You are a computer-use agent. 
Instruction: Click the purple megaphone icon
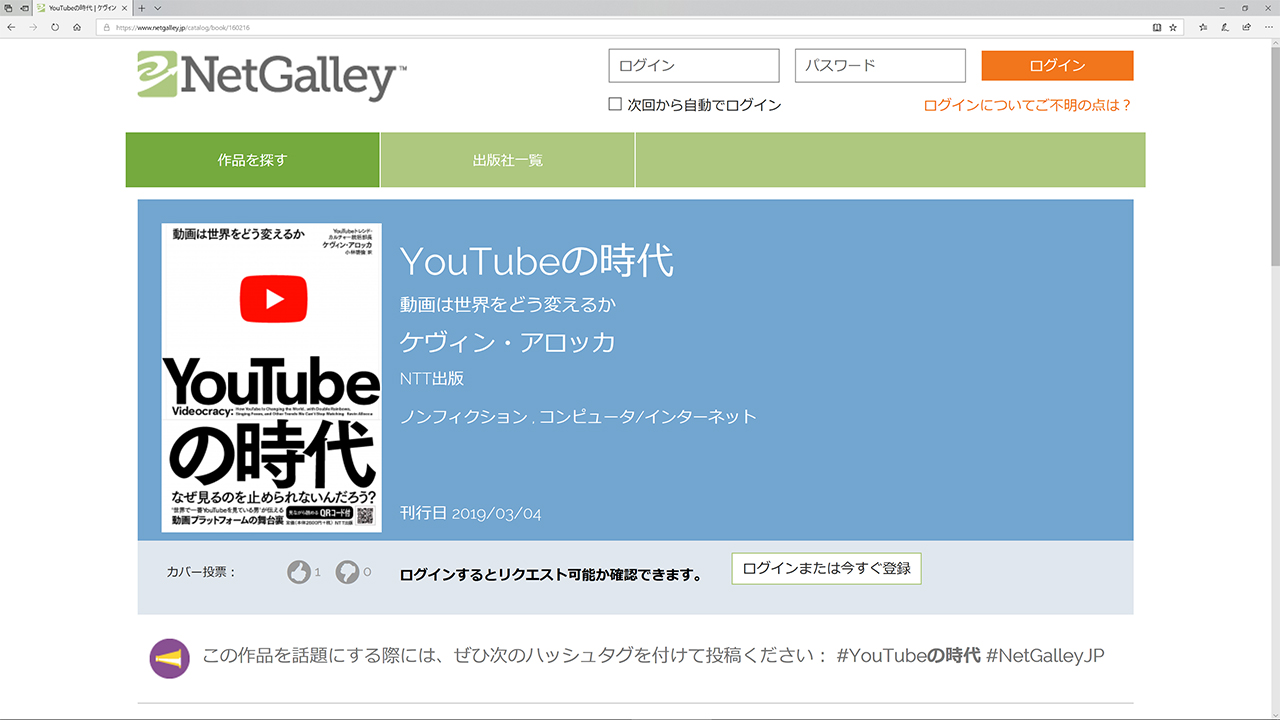click(169, 658)
